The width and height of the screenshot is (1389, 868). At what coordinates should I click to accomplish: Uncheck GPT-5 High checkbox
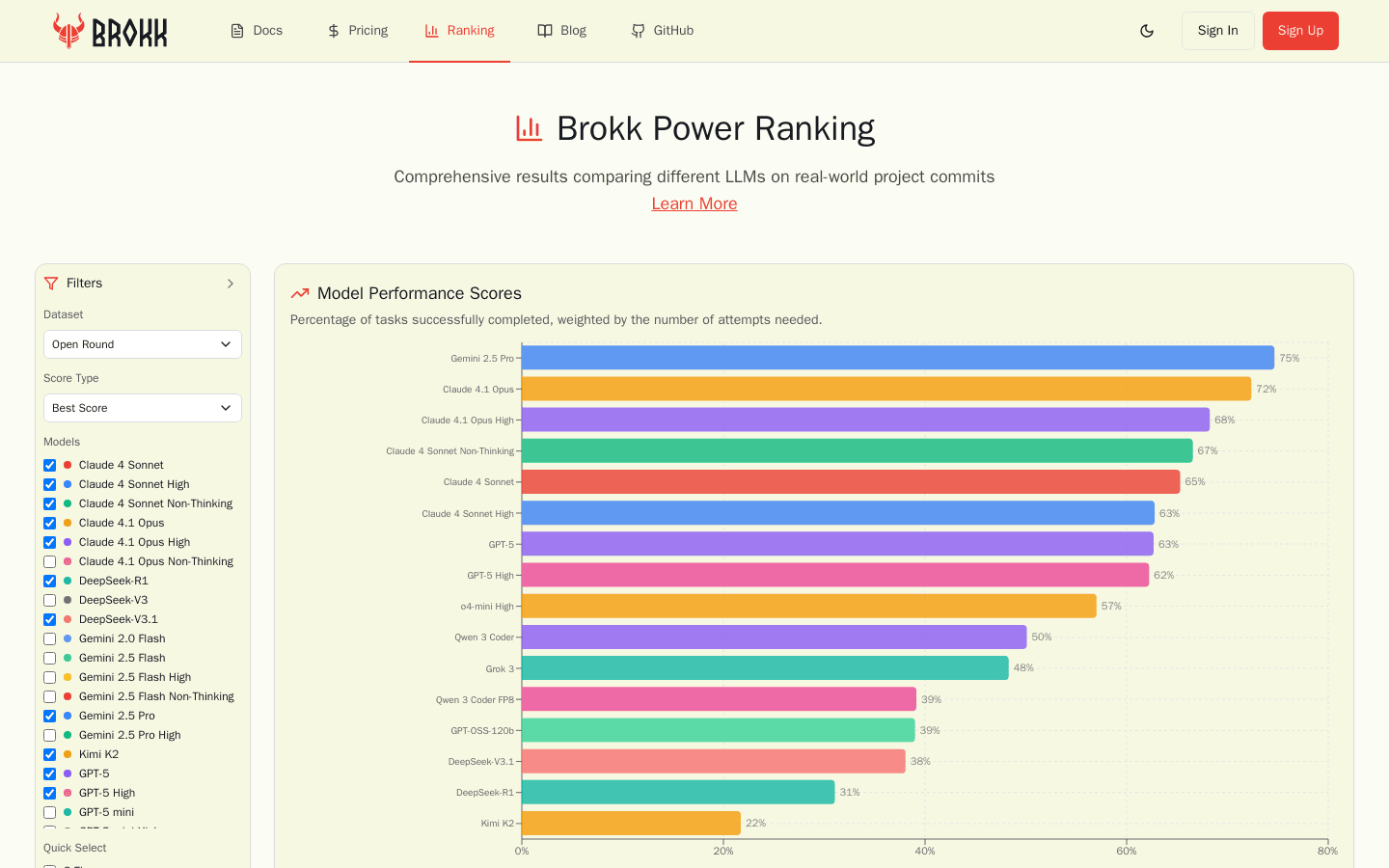[49, 793]
